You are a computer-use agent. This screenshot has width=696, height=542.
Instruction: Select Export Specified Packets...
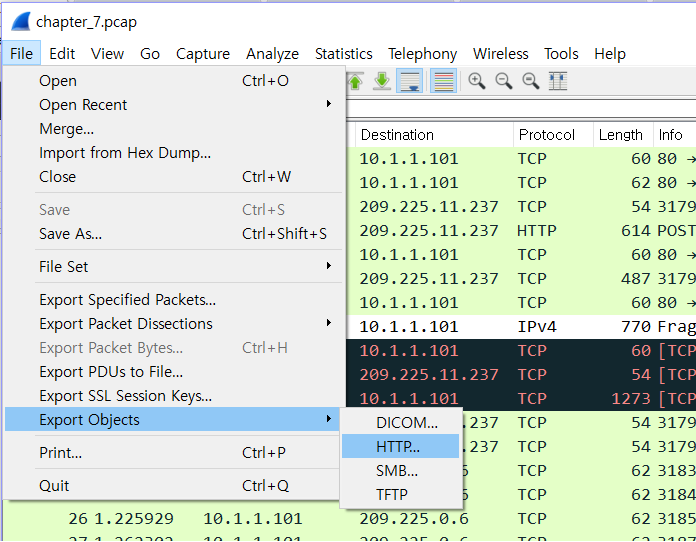(175, 300)
